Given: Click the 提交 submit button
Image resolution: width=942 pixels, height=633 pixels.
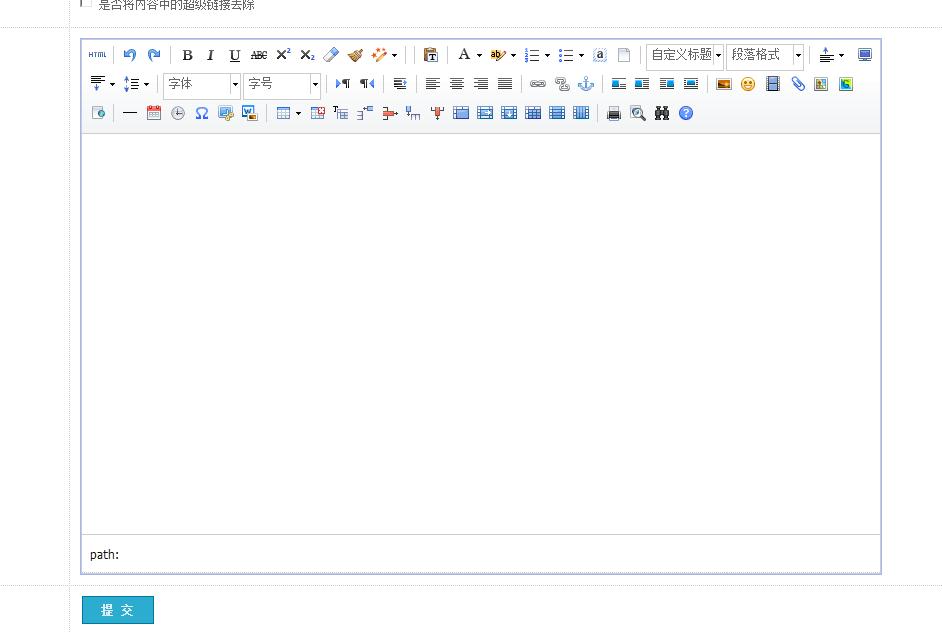Looking at the screenshot, I should pyautogui.click(x=118, y=610).
